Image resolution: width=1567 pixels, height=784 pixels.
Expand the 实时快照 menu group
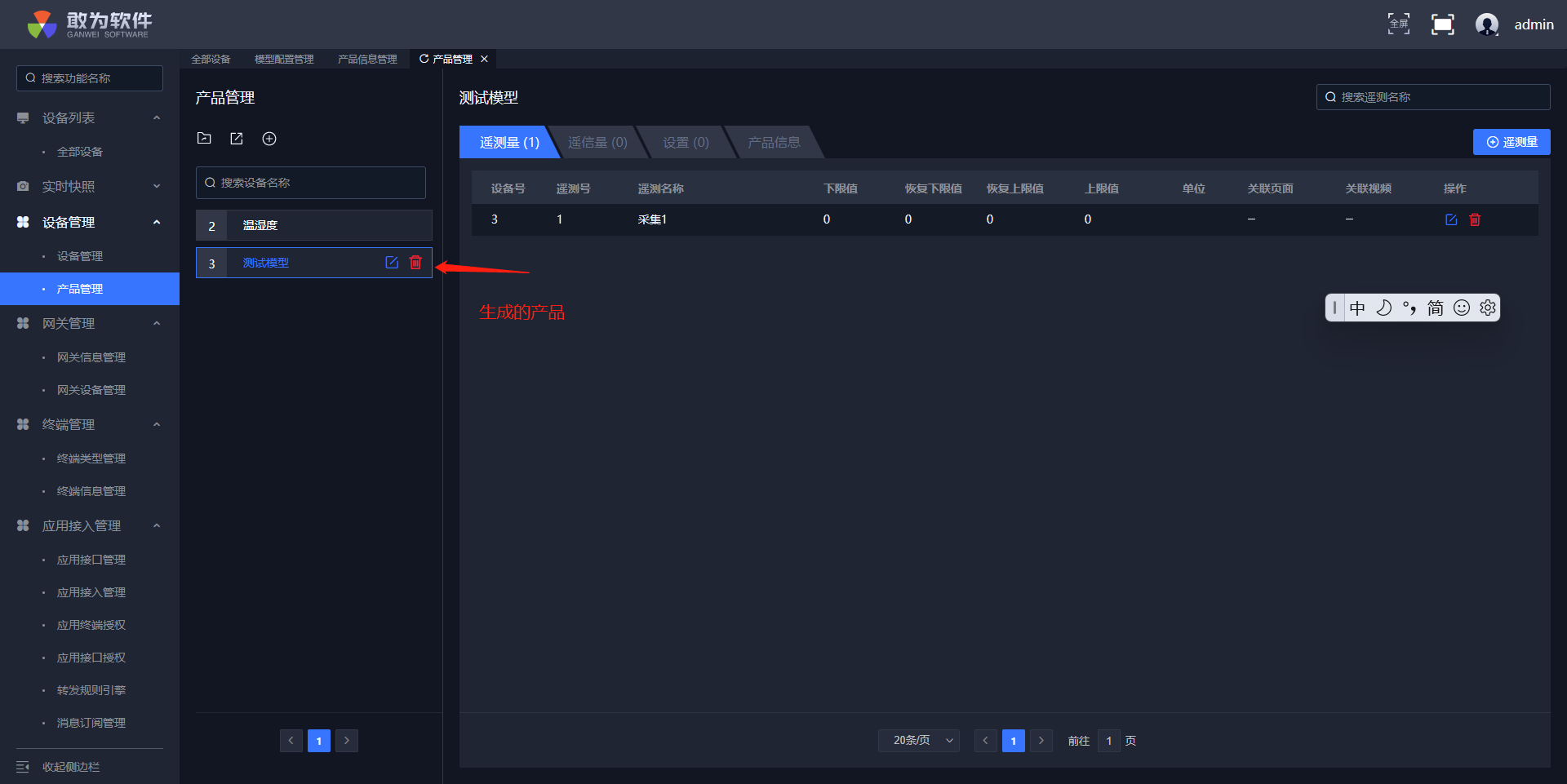pos(157,187)
